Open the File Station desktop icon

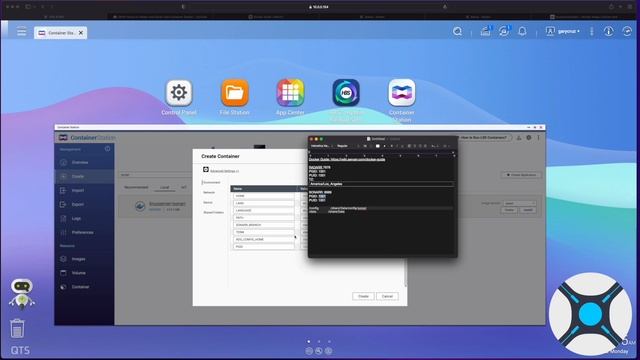235,93
